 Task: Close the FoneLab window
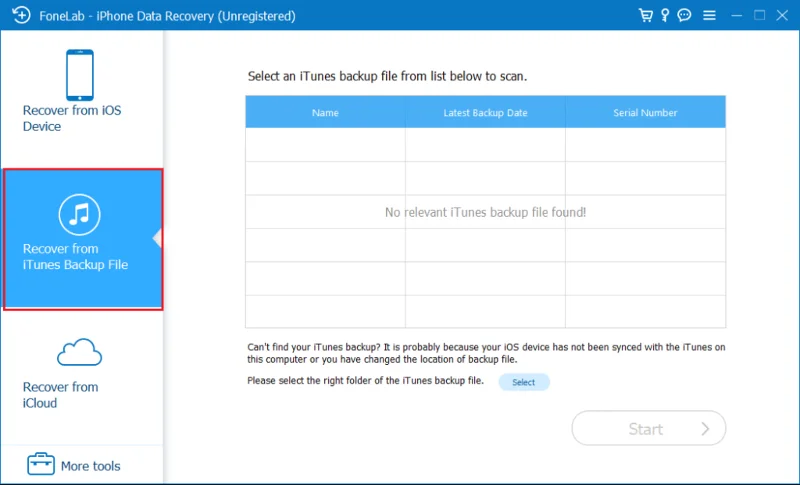point(782,15)
